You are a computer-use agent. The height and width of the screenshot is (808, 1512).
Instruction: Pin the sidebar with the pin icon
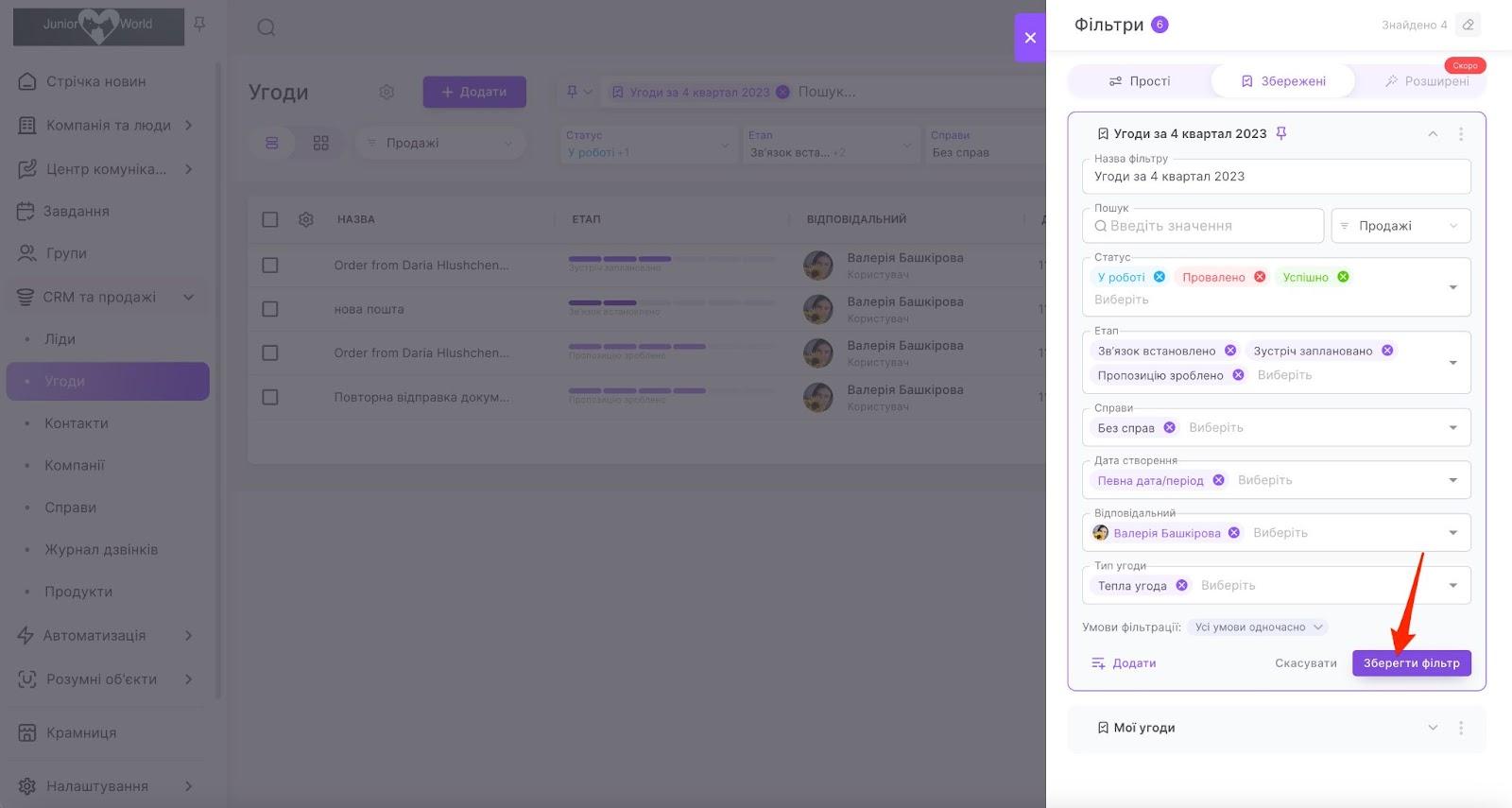(199, 24)
